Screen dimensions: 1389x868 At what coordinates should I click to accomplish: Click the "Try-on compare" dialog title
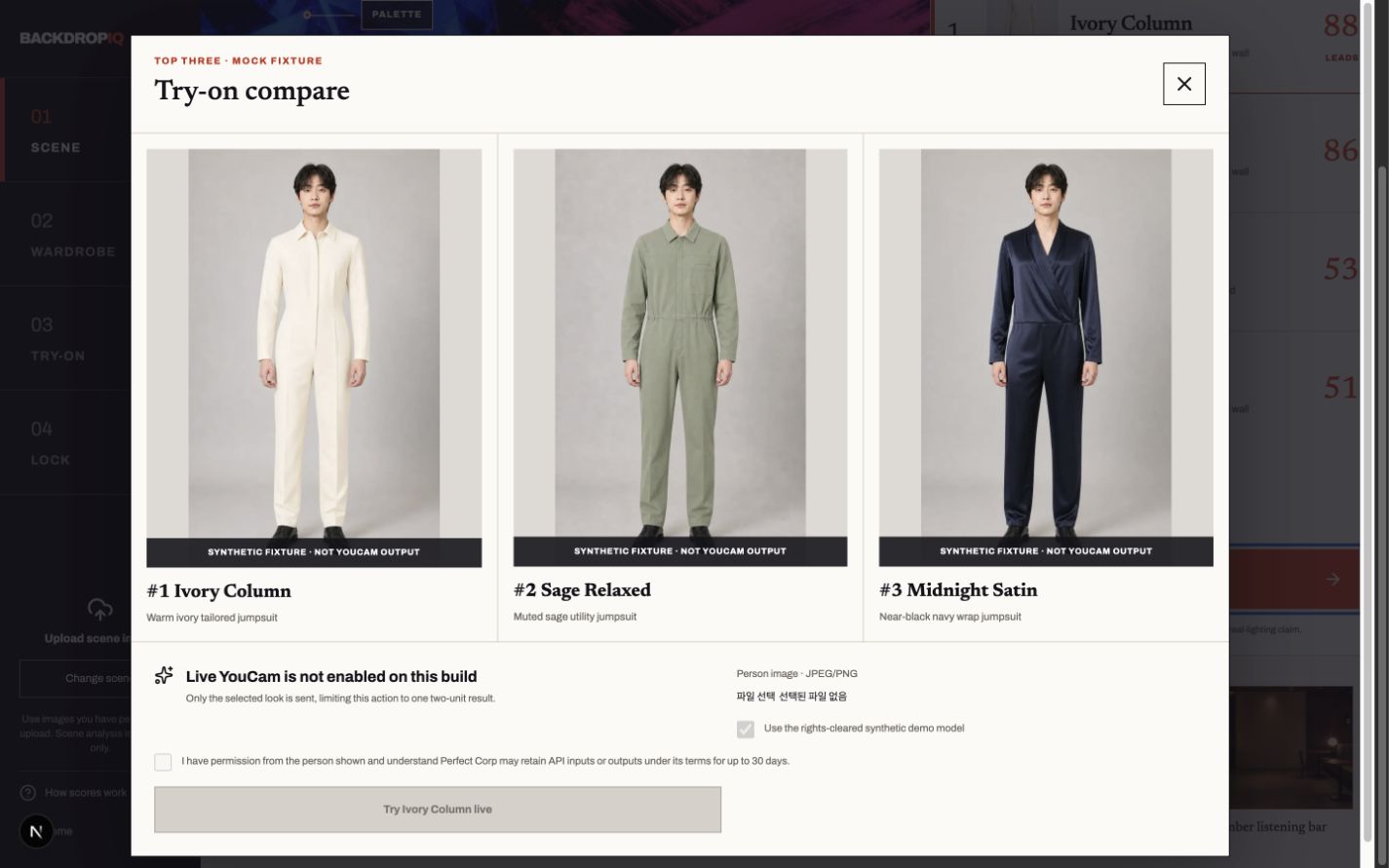click(x=251, y=91)
